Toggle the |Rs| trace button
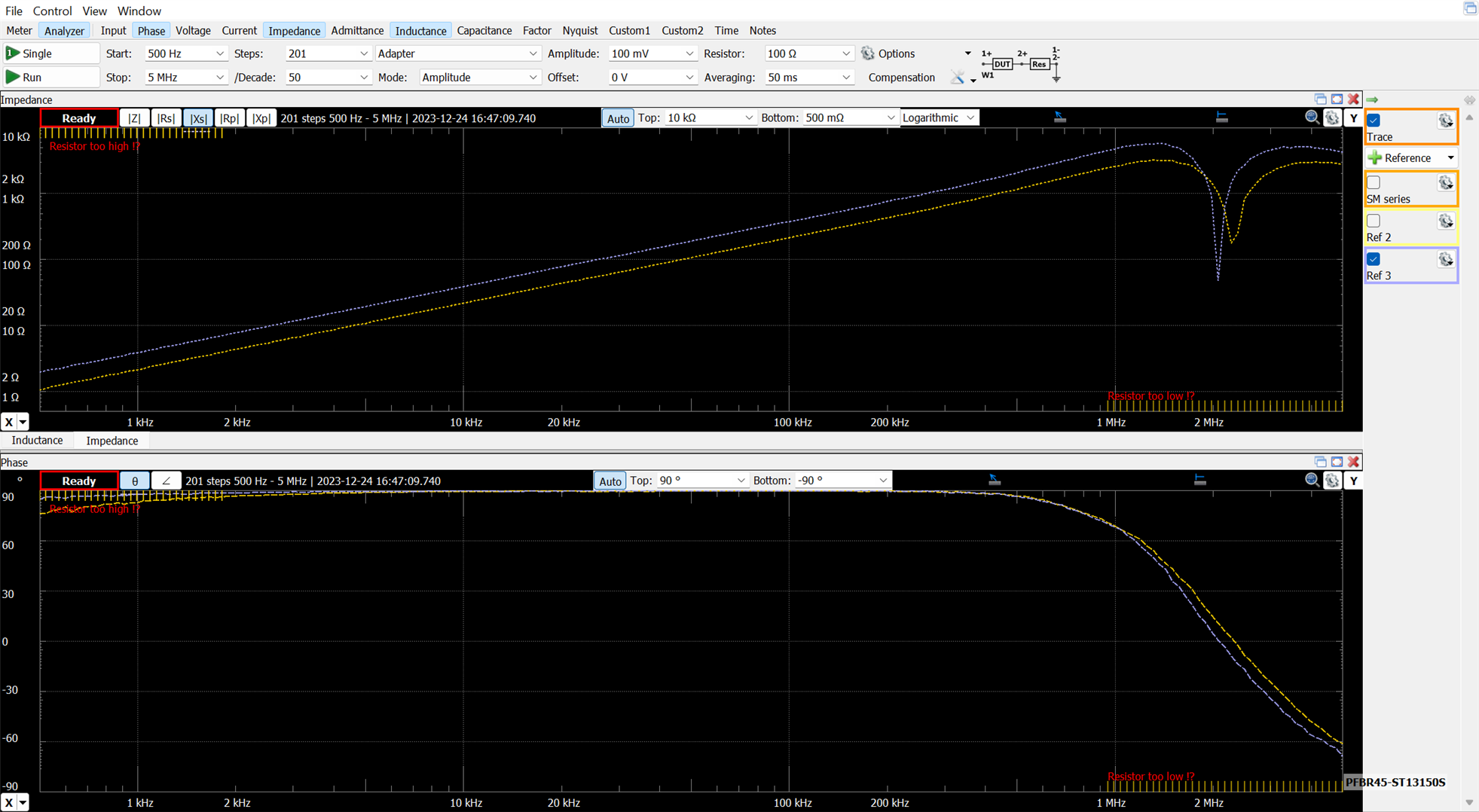Screen dimensions: 1479x812 166,118
